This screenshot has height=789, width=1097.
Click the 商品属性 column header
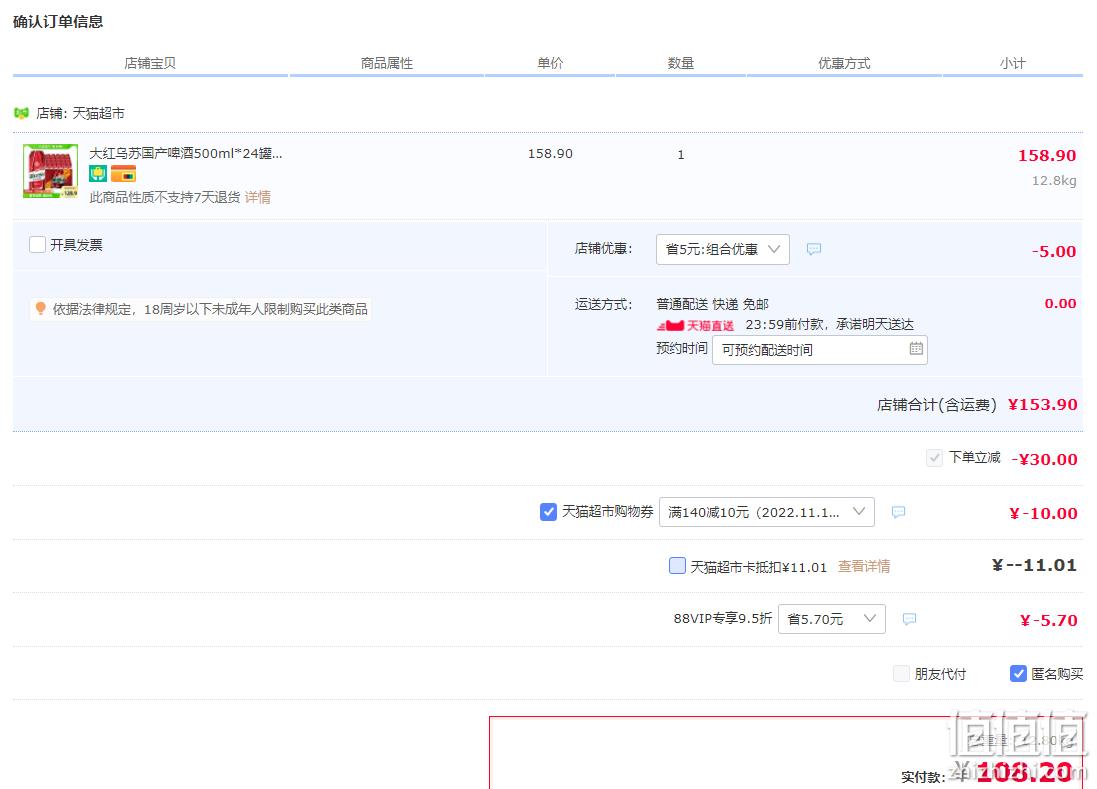387,63
